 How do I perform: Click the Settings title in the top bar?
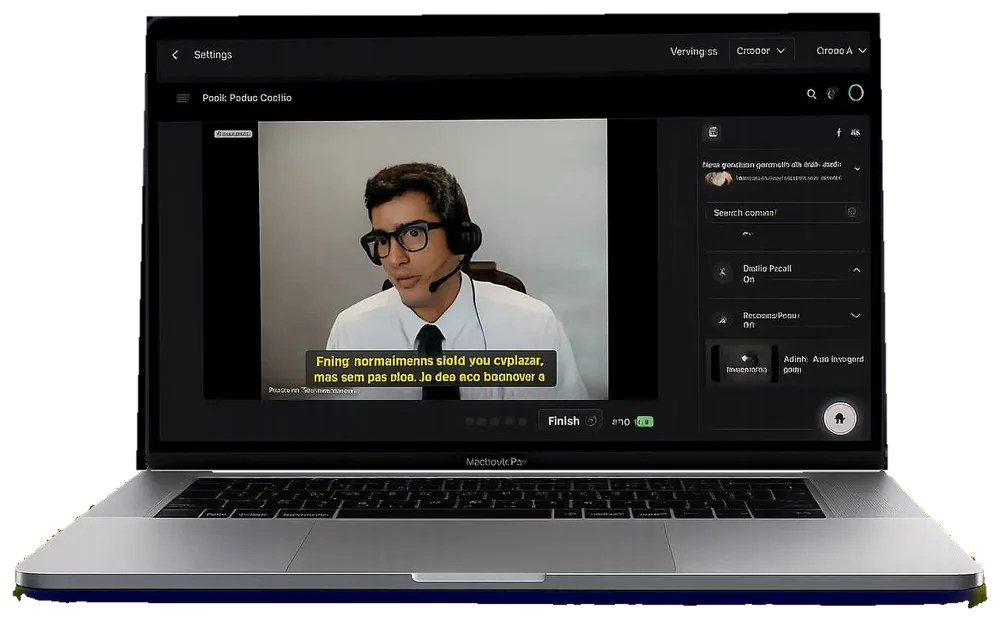(213, 55)
